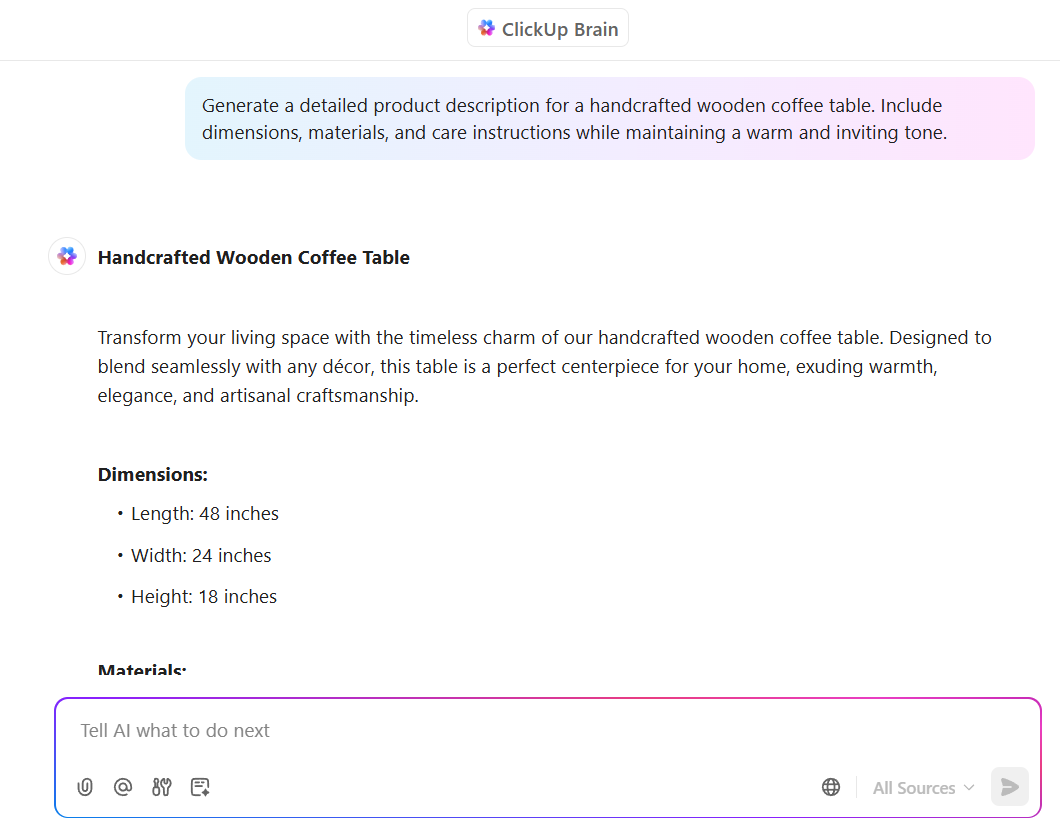
Task: Expand the All Sources dropdown
Action: (923, 788)
